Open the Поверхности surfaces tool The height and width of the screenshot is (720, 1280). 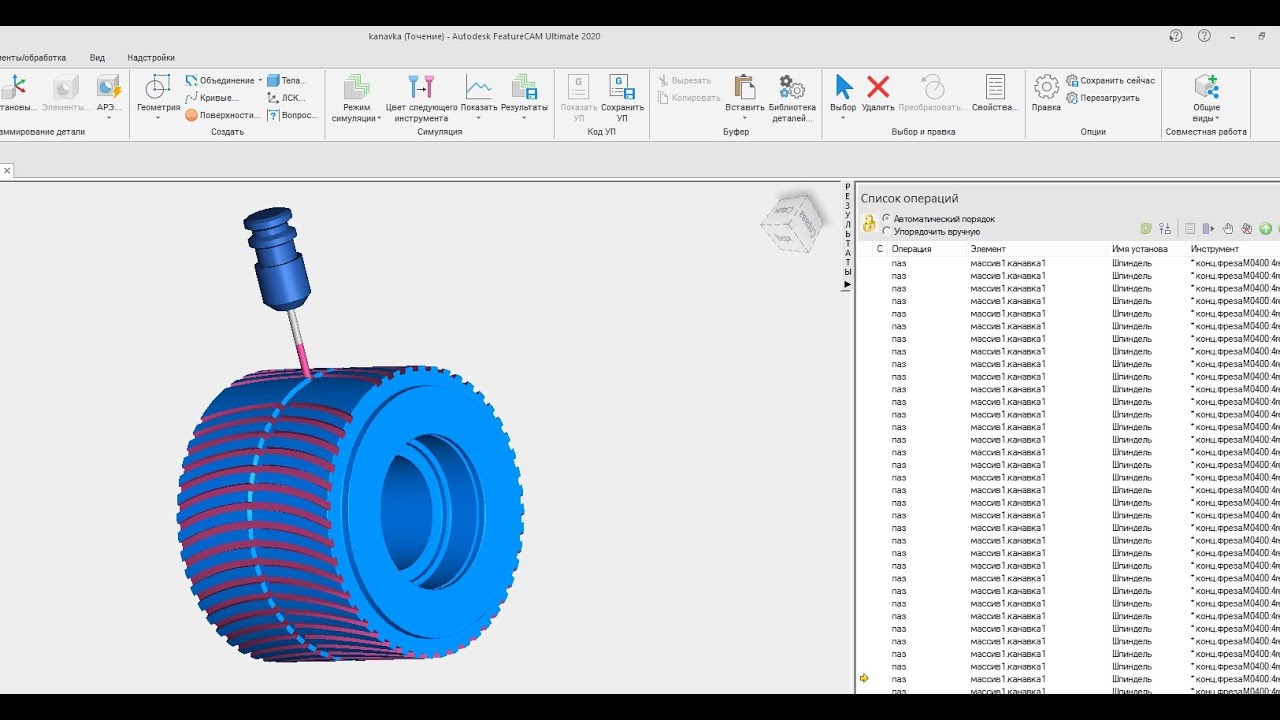(222, 115)
